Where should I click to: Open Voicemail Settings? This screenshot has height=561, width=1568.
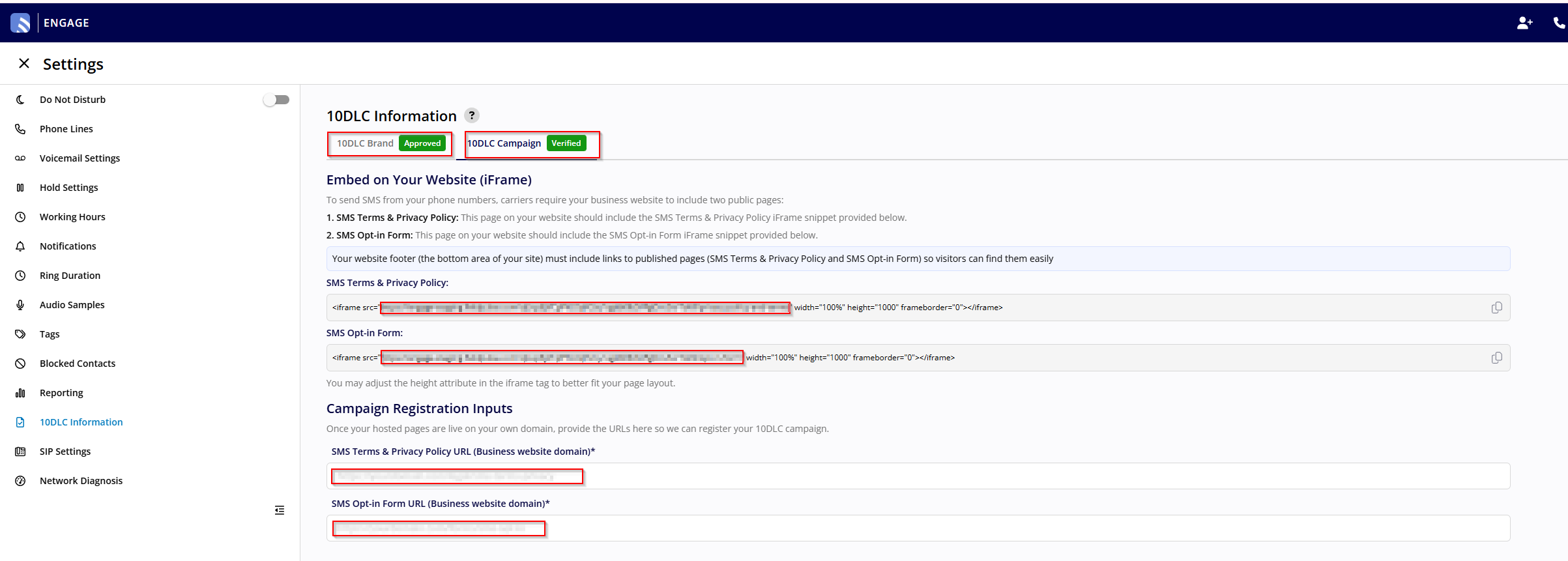click(x=80, y=158)
